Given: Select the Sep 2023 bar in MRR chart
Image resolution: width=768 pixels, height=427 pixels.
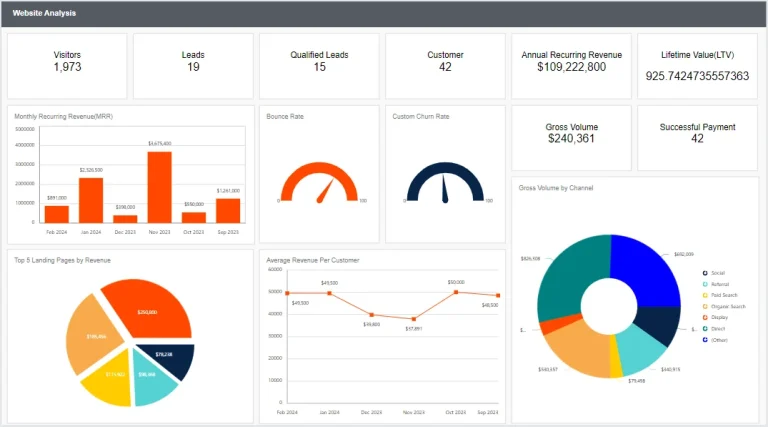Looking at the screenshot, I should click(x=228, y=211).
